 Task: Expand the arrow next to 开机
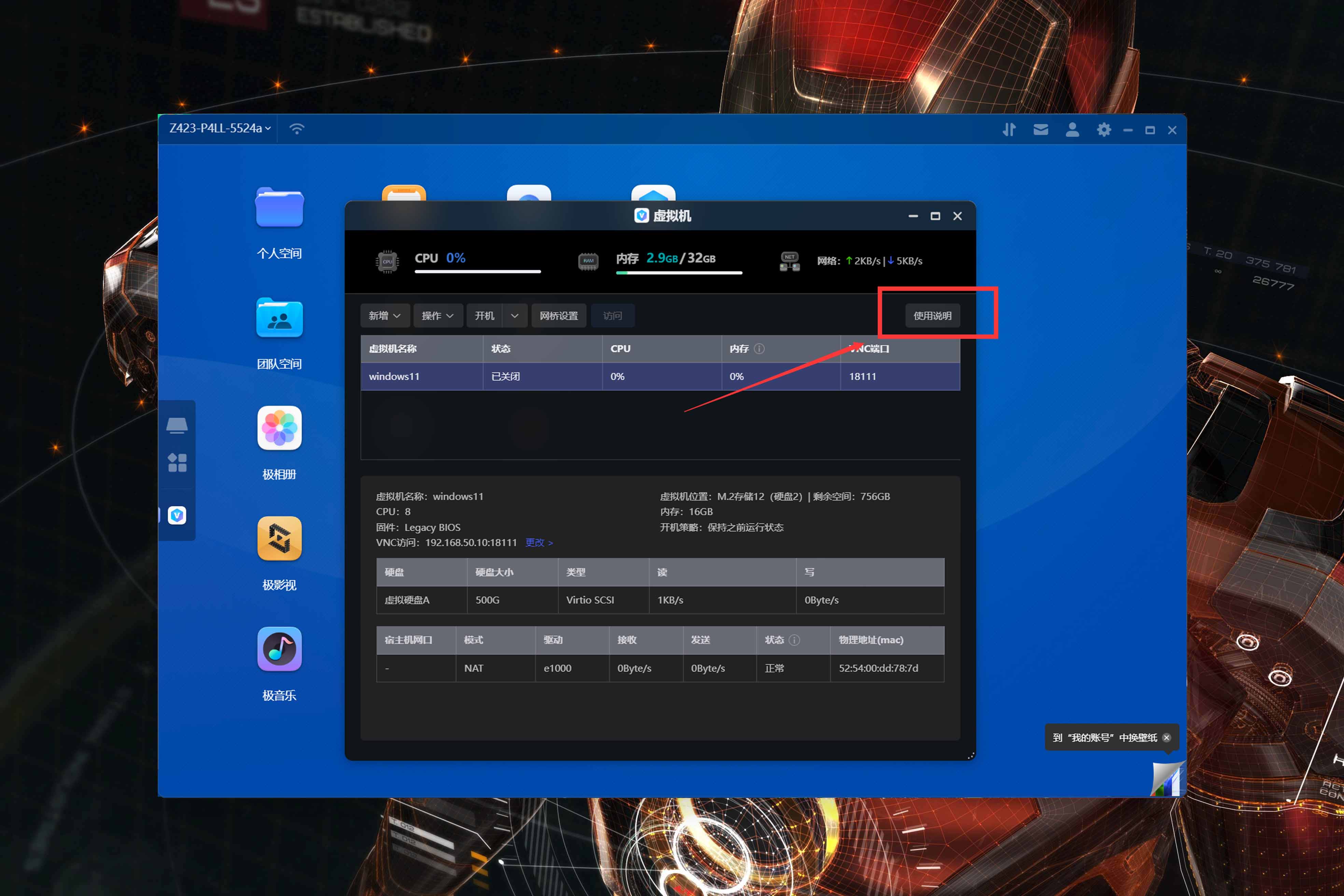(515, 316)
